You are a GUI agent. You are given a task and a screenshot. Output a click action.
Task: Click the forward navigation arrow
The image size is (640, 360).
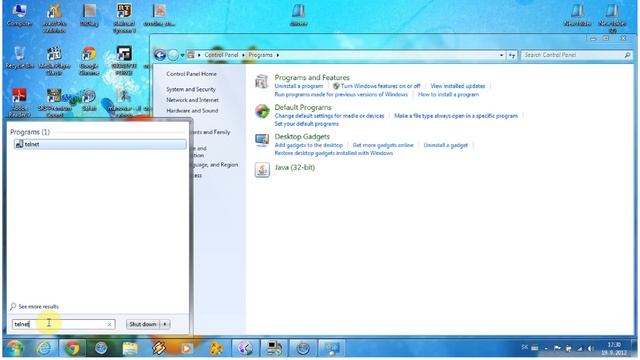click(173, 55)
